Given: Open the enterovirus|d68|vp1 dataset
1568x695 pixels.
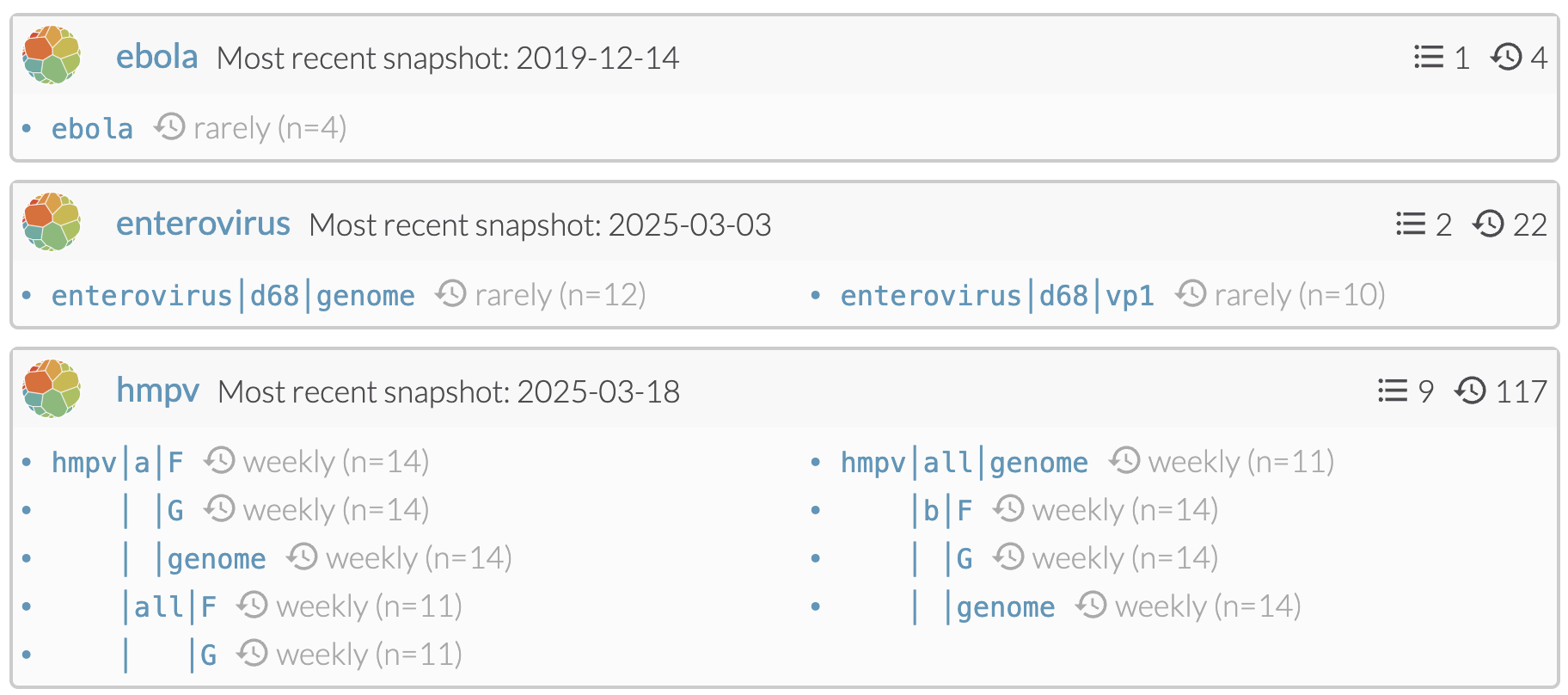Looking at the screenshot, I should 997,296.
